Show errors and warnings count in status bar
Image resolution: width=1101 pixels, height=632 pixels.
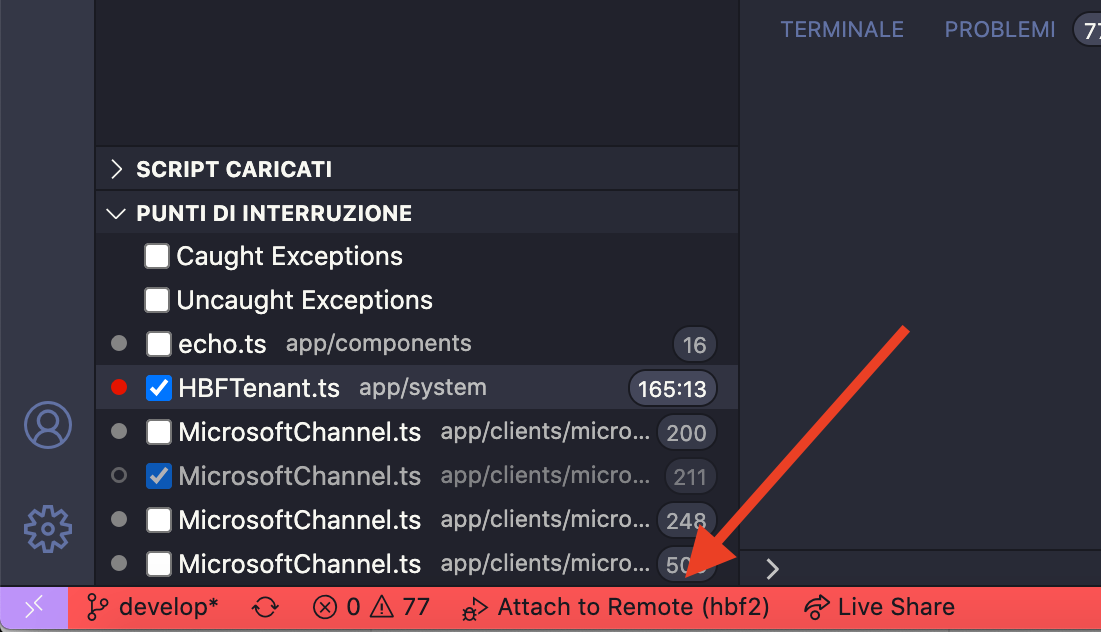click(371, 607)
